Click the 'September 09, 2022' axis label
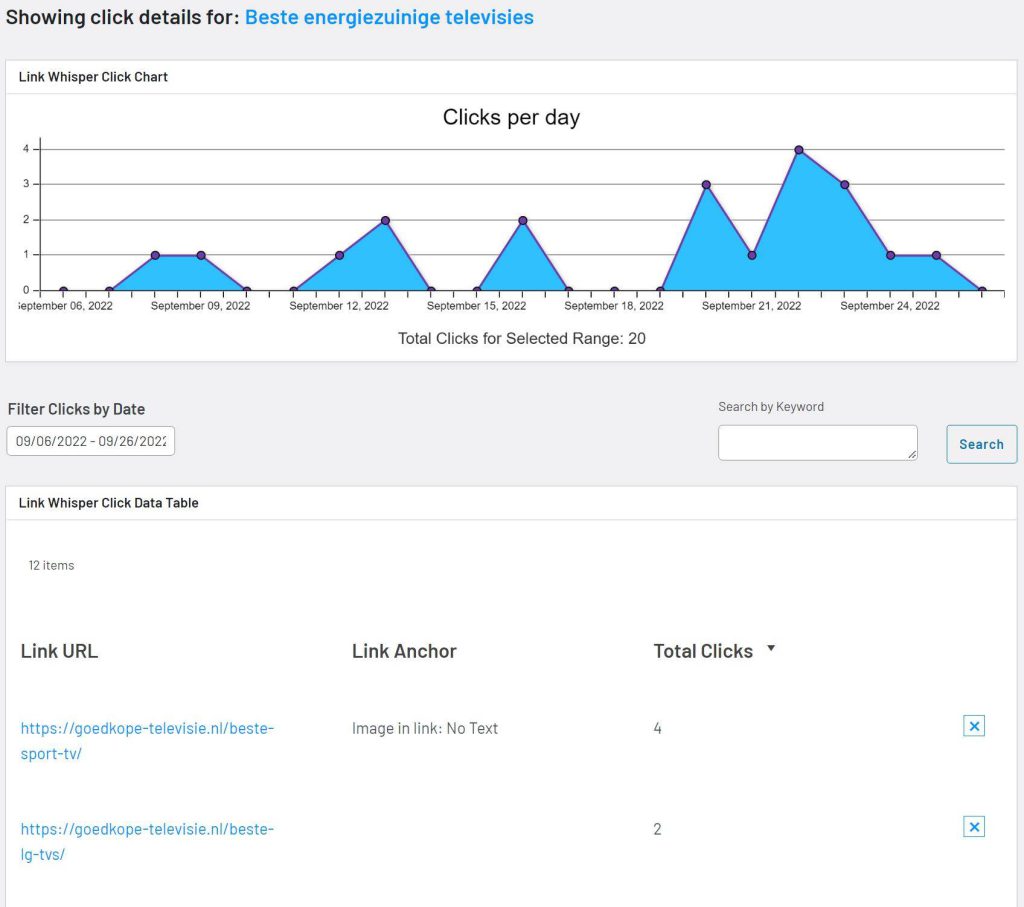Image resolution: width=1024 pixels, height=907 pixels. click(200, 306)
